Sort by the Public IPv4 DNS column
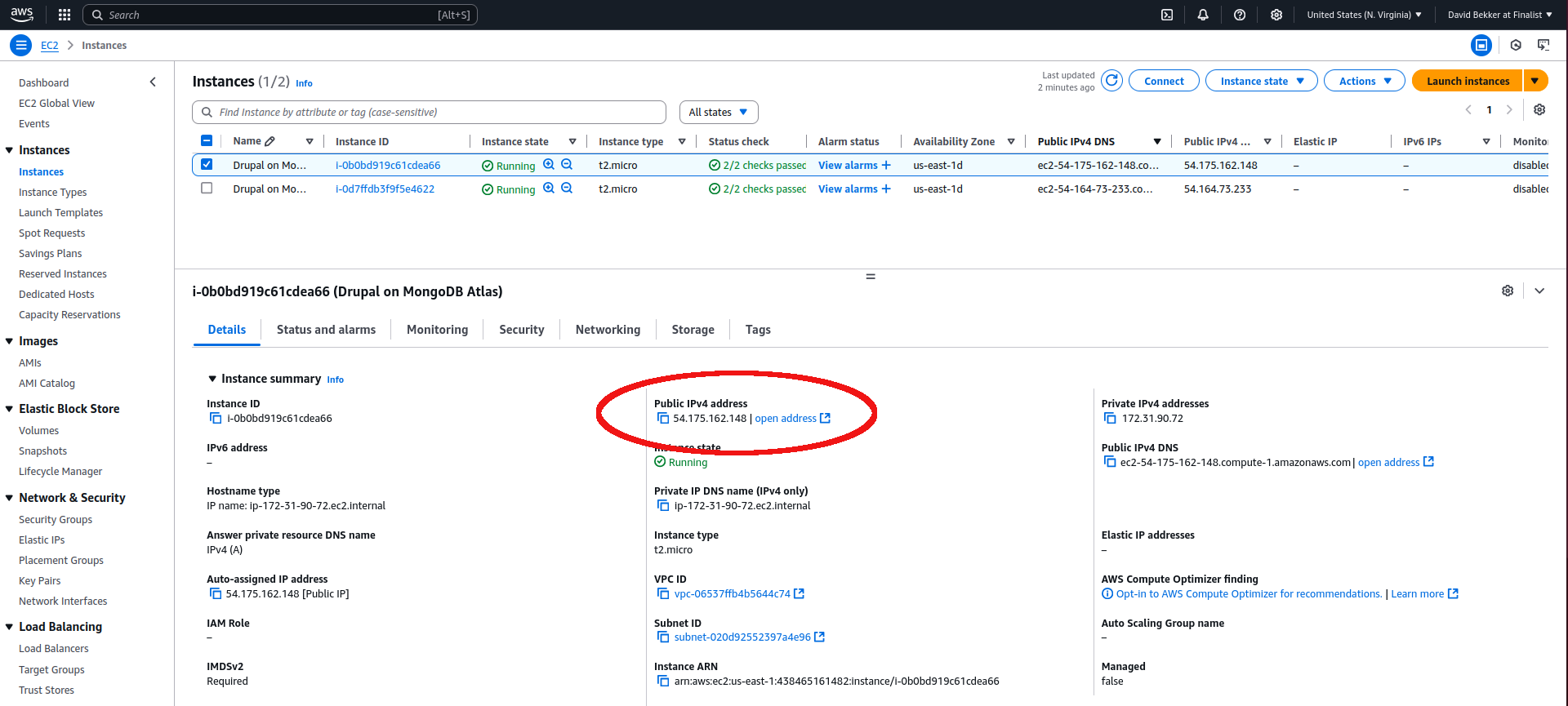The image size is (1568, 706). 1157,141
